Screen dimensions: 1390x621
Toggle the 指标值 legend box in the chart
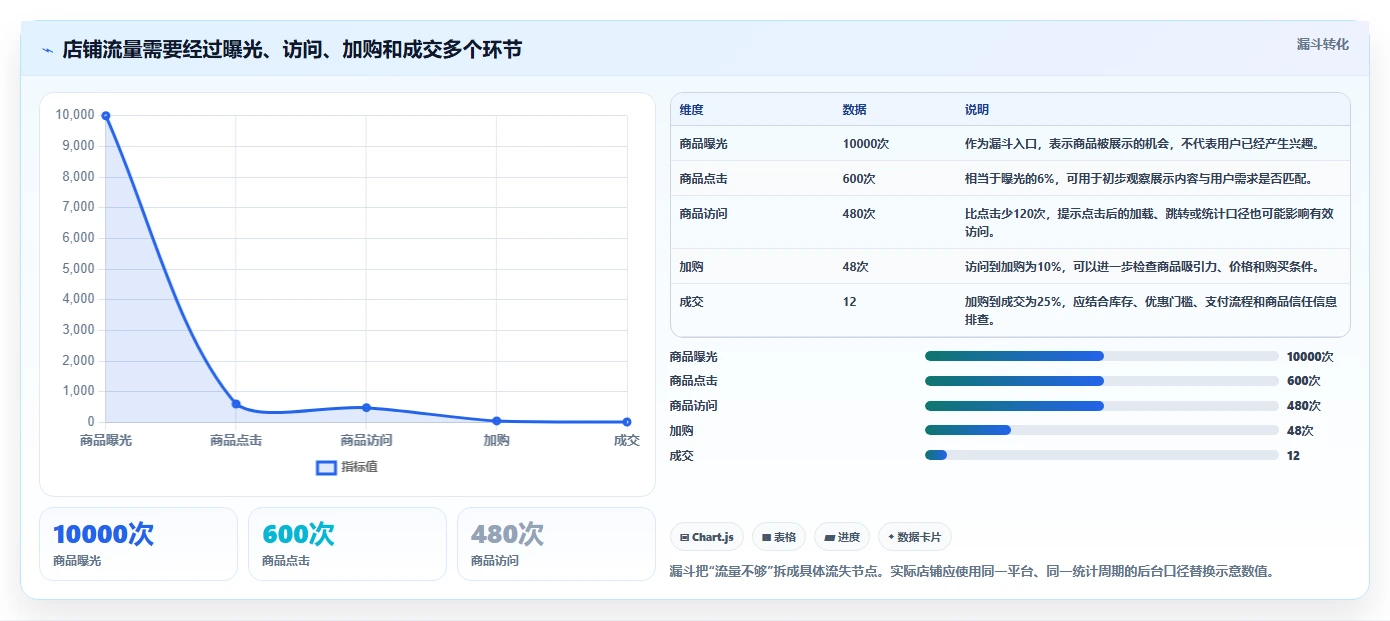tap(326, 467)
